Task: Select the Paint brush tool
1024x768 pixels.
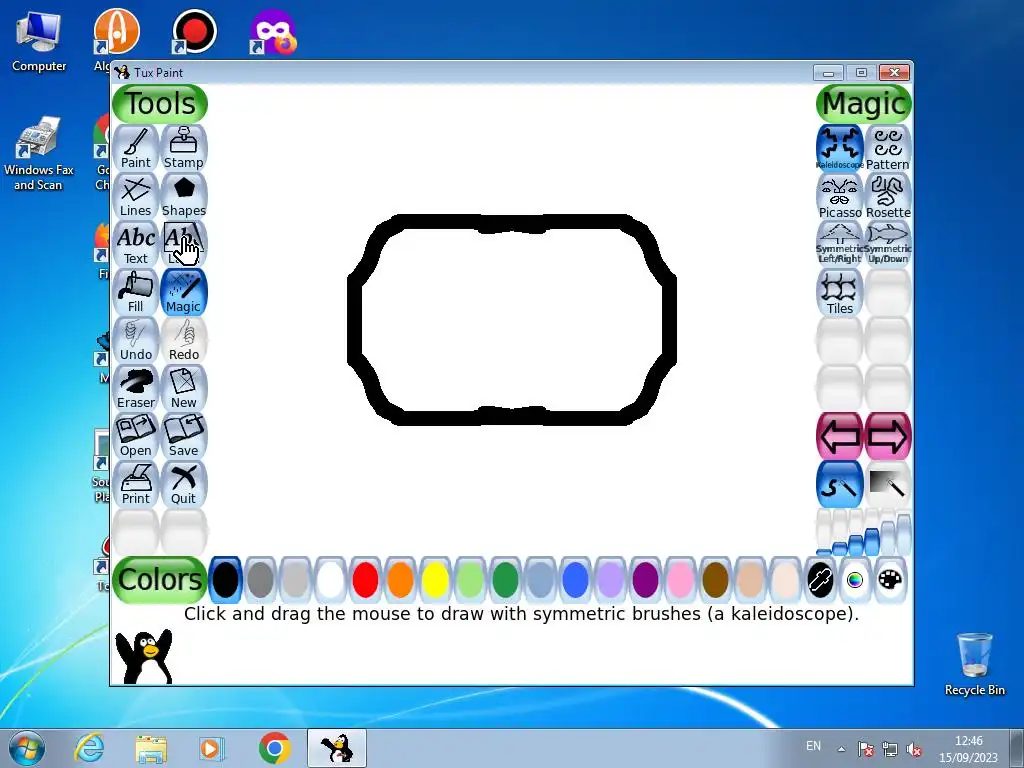Action: (136, 148)
